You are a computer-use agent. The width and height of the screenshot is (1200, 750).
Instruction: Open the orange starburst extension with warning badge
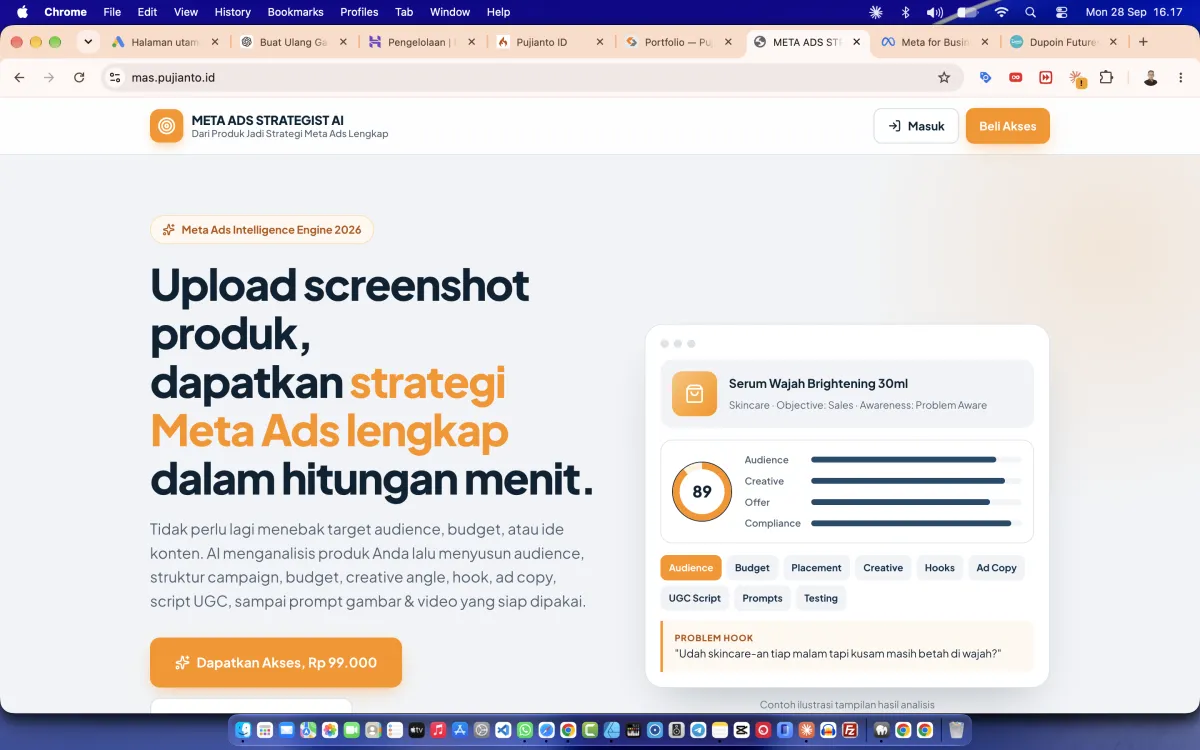tap(1077, 78)
